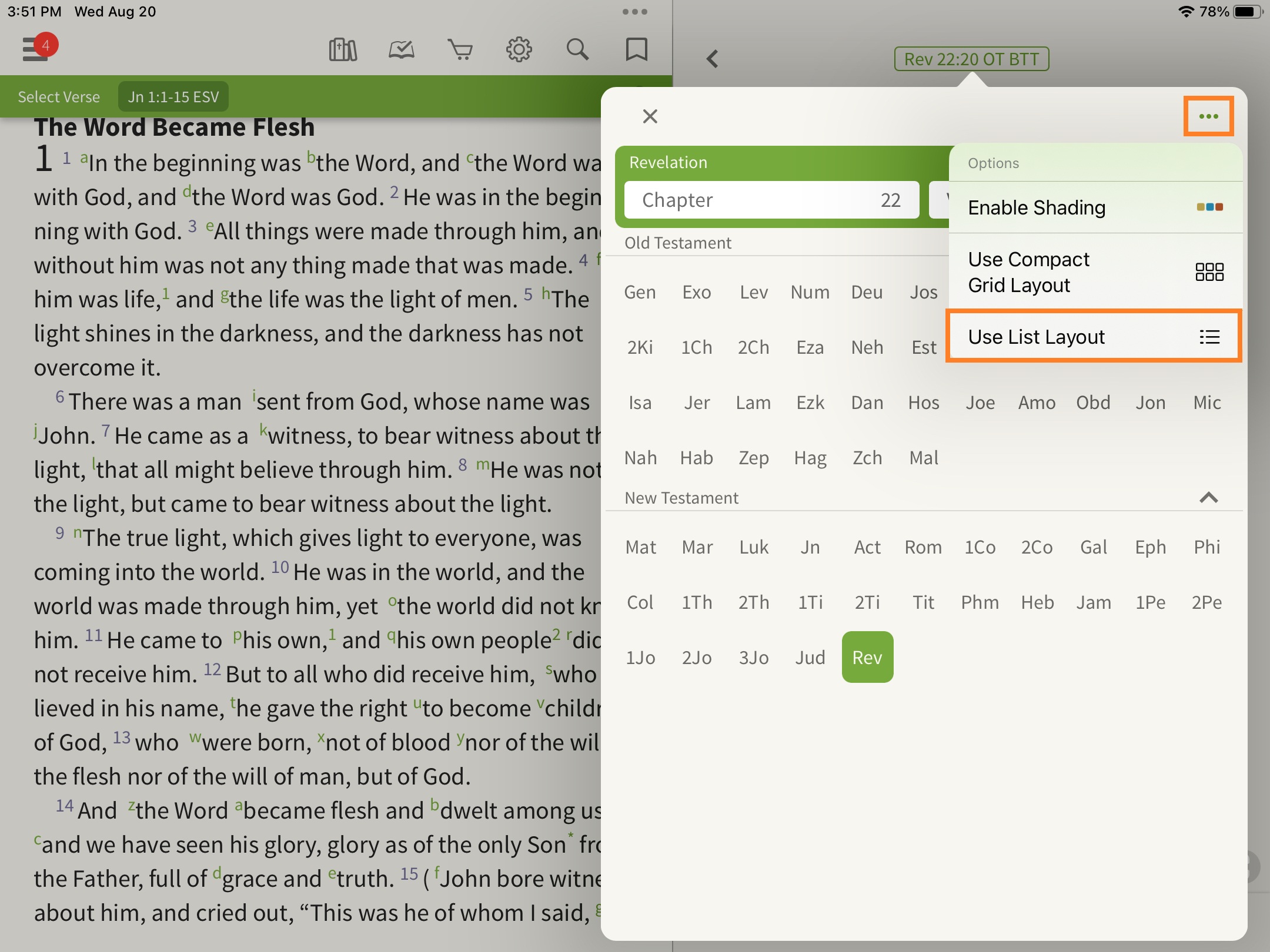This screenshot has height=952, width=1270.
Task: Go back with the left chevron
Action: click(712, 59)
